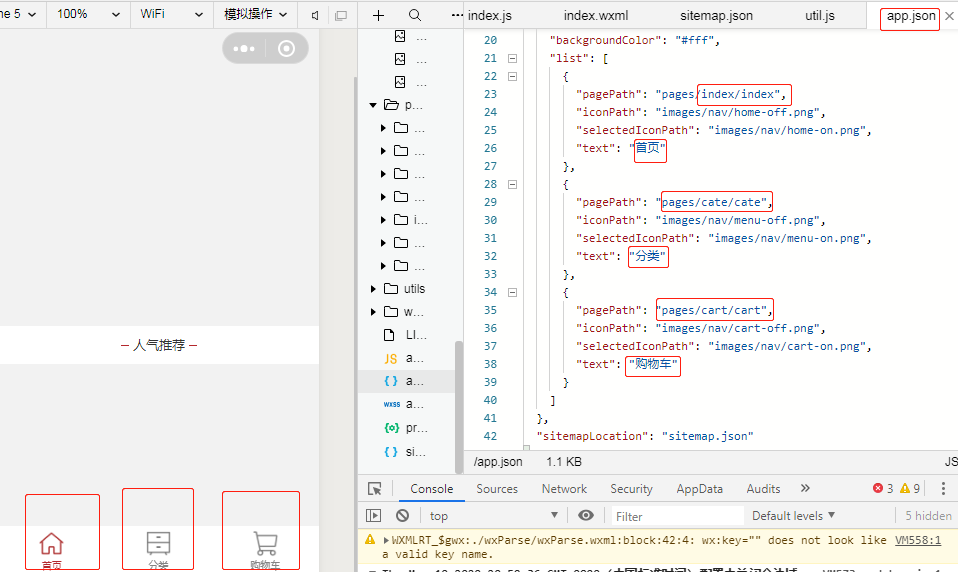The image size is (958, 572).
Task: Click the utils folder icon
Action: pos(391,288)
